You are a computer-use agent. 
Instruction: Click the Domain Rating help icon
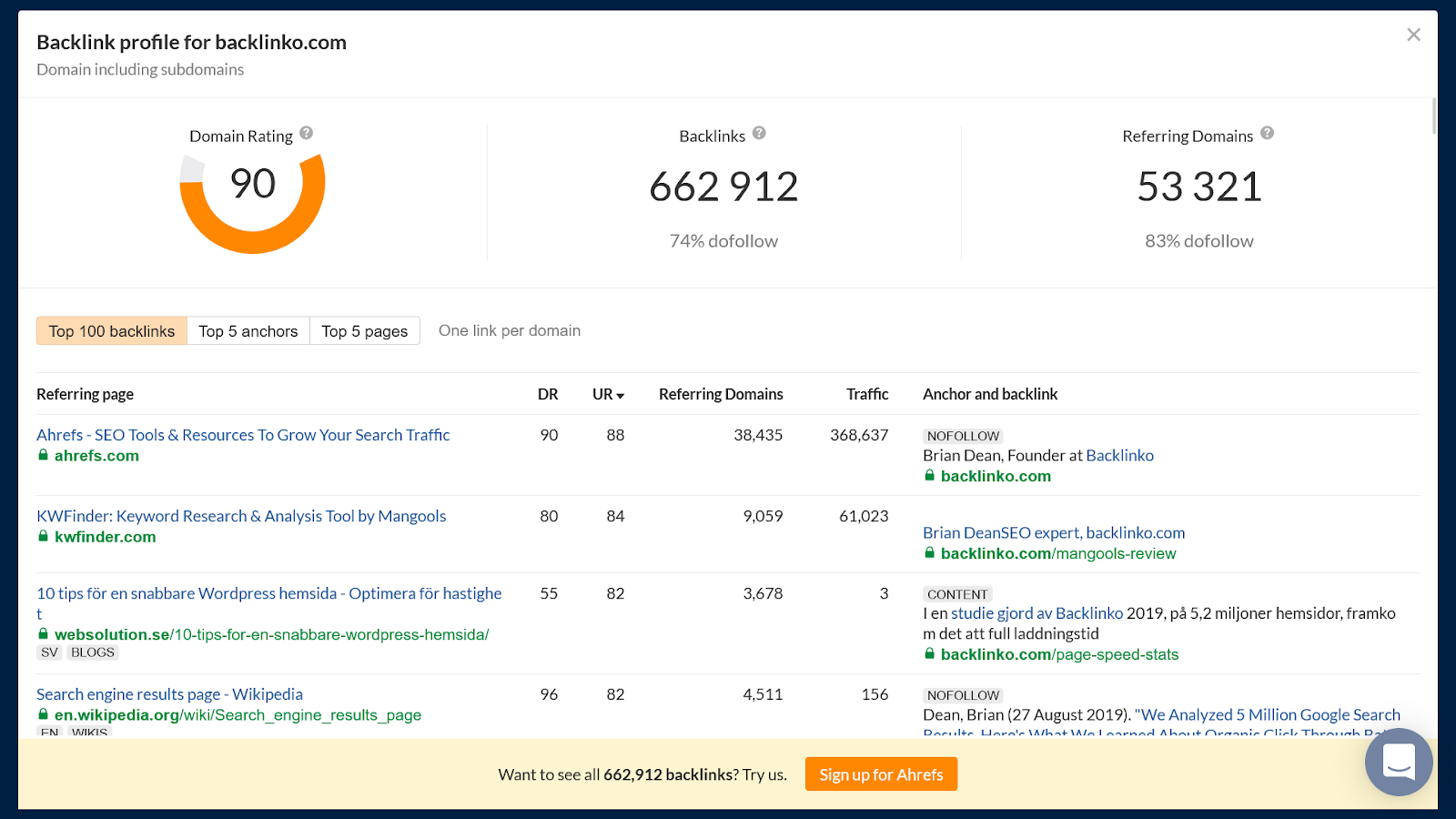pyautogui.click(x=307, y=133)
